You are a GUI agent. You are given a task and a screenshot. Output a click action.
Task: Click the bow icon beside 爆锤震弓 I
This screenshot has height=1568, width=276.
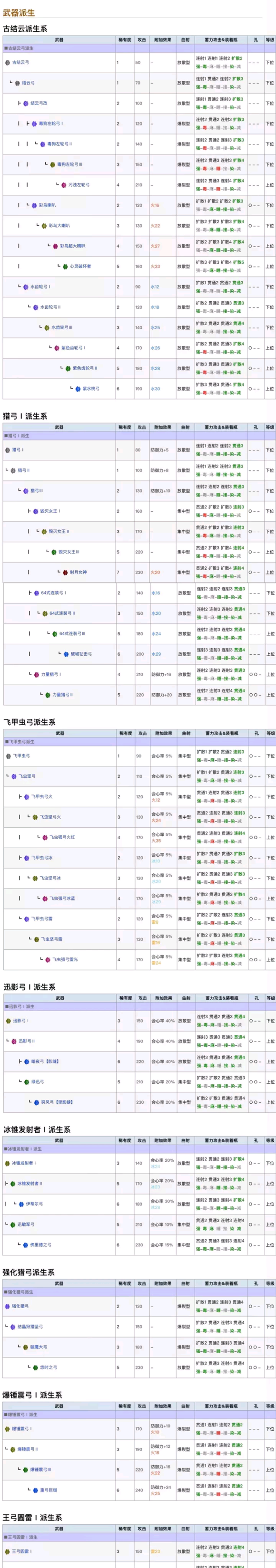(7, 1429)
